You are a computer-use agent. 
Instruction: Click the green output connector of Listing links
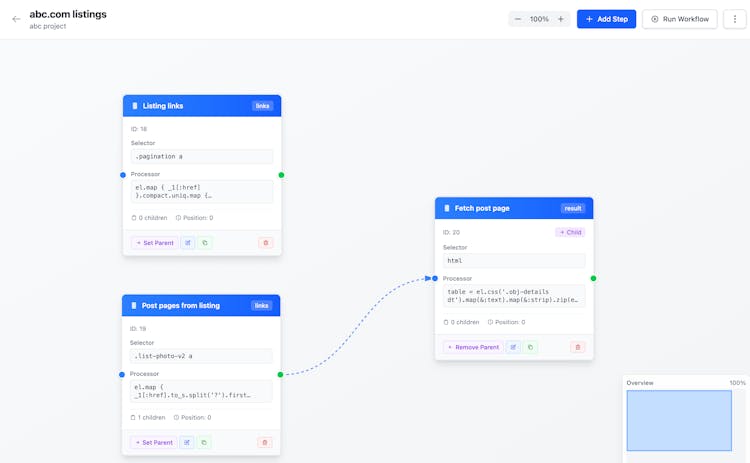coord(281,175)
